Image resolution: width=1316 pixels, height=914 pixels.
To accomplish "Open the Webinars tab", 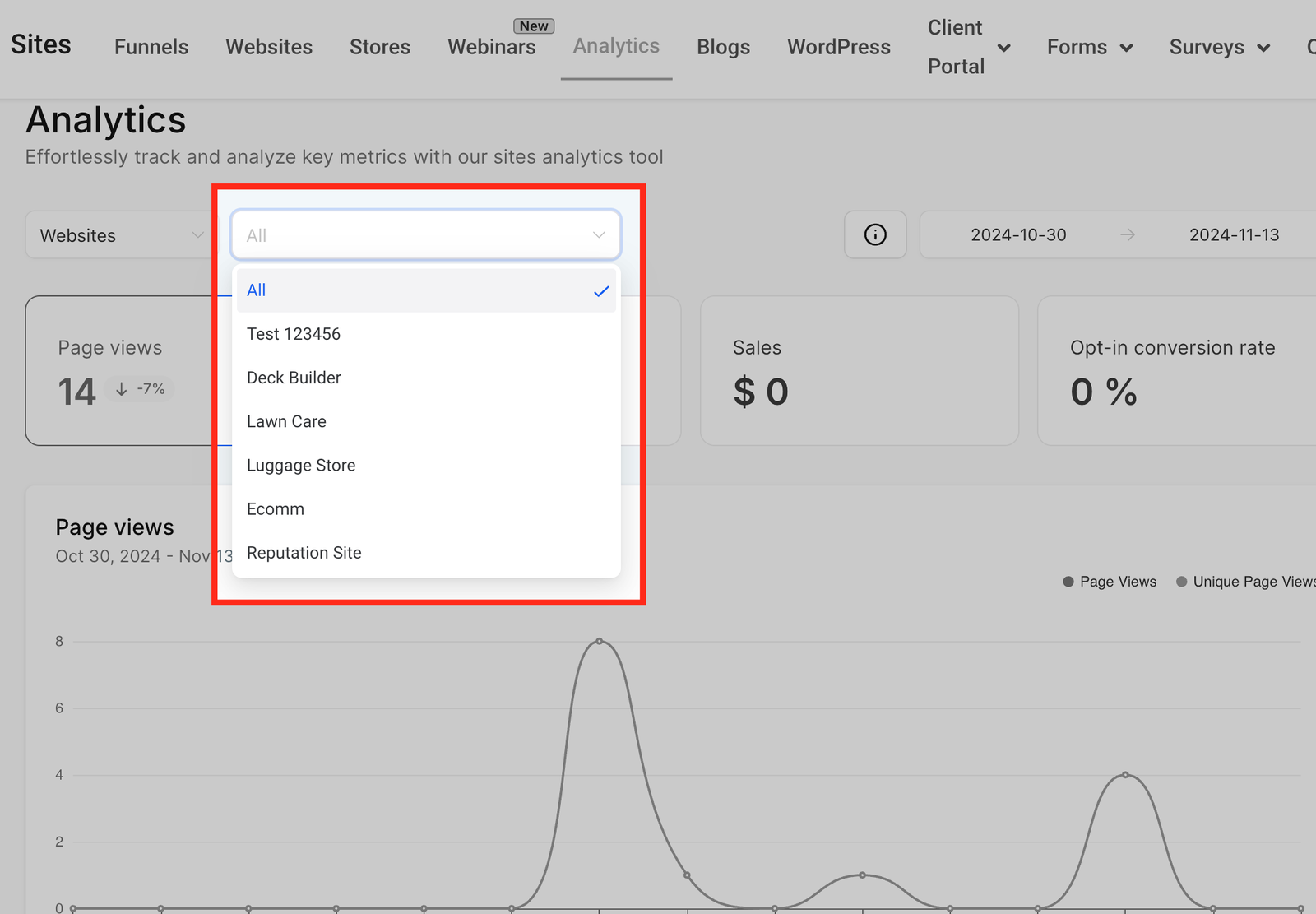I will [492, 47].
